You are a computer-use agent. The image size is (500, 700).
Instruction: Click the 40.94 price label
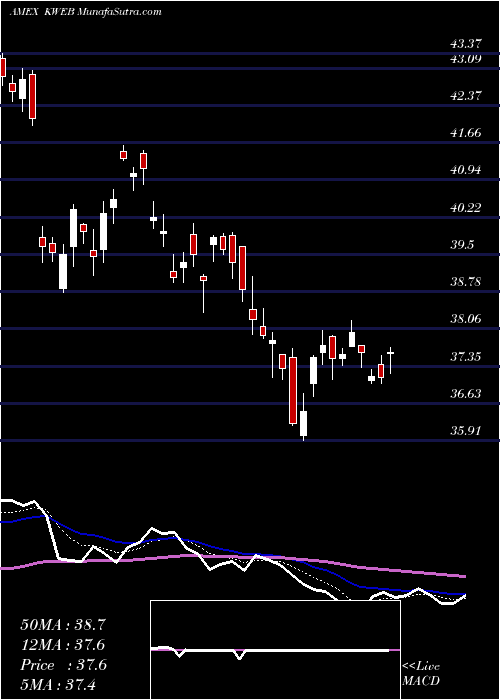(x=466, y=170)
